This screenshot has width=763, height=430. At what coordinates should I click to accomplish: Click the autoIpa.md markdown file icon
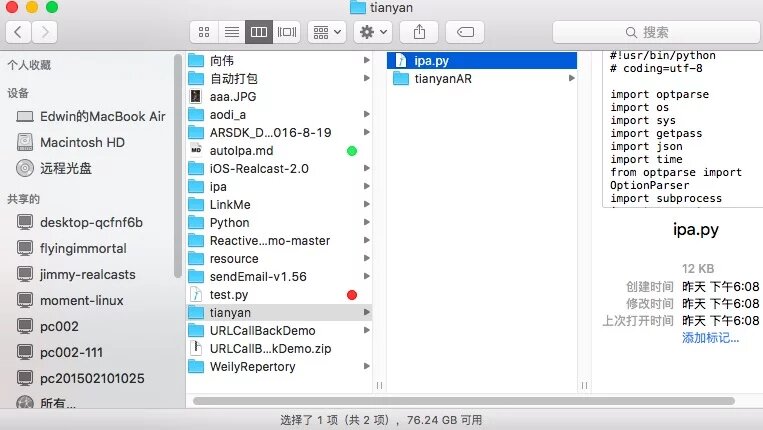(196, 150)
